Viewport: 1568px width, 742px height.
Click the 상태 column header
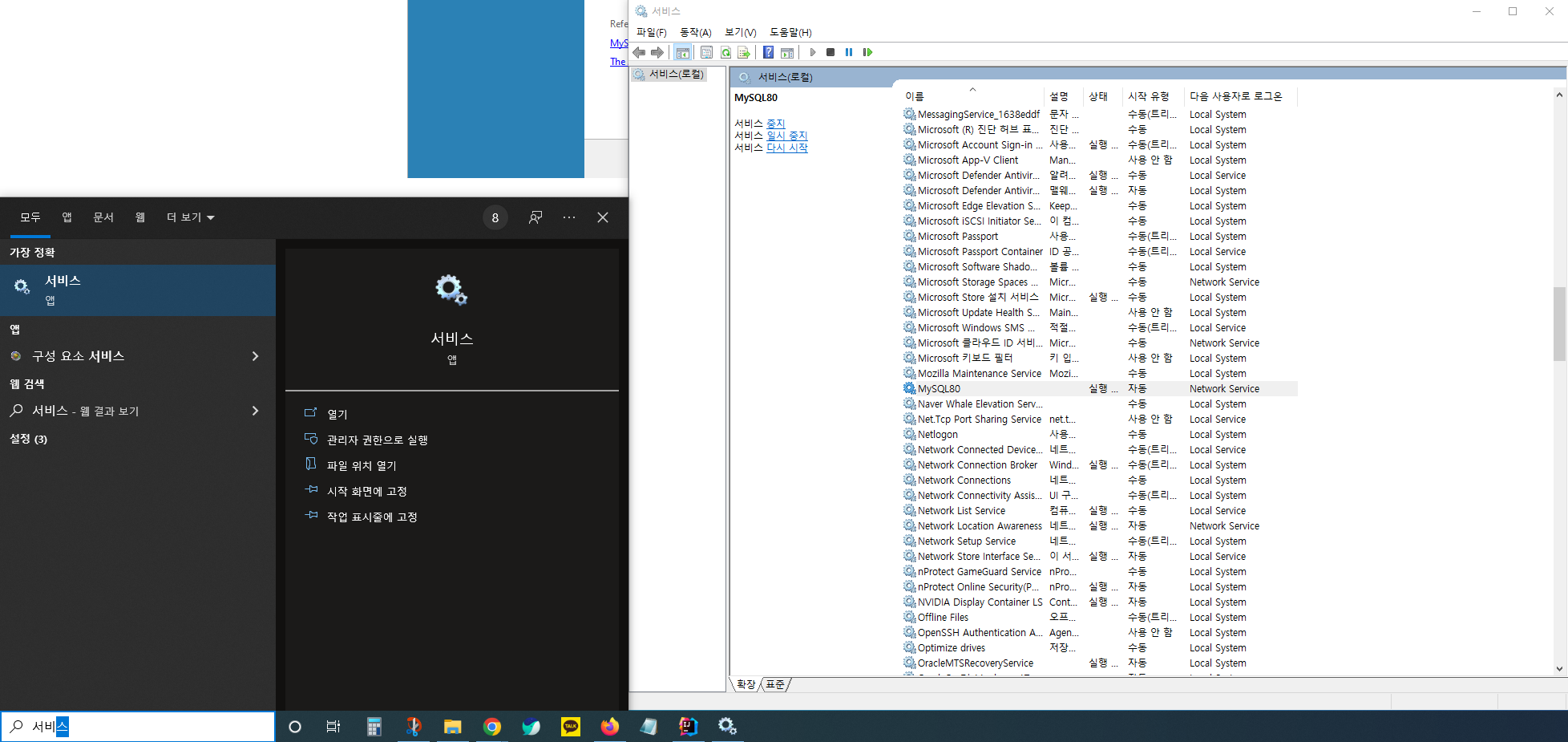click(1101, 96)
